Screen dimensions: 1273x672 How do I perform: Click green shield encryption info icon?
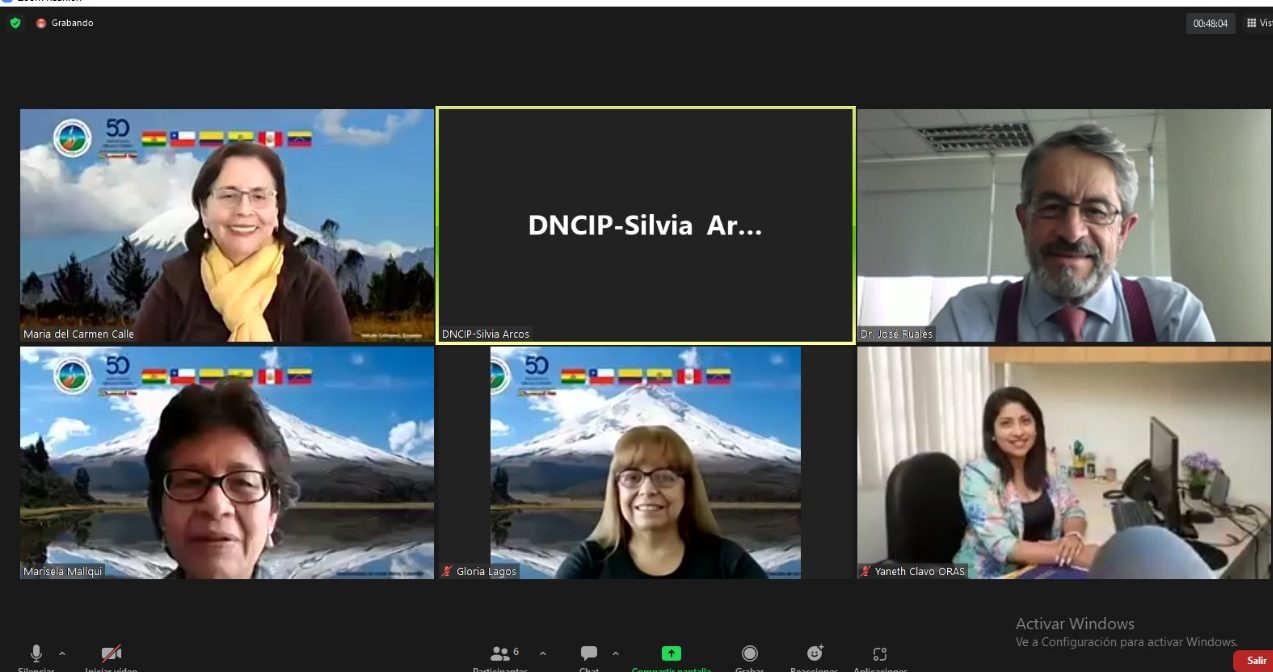(15, 23)
